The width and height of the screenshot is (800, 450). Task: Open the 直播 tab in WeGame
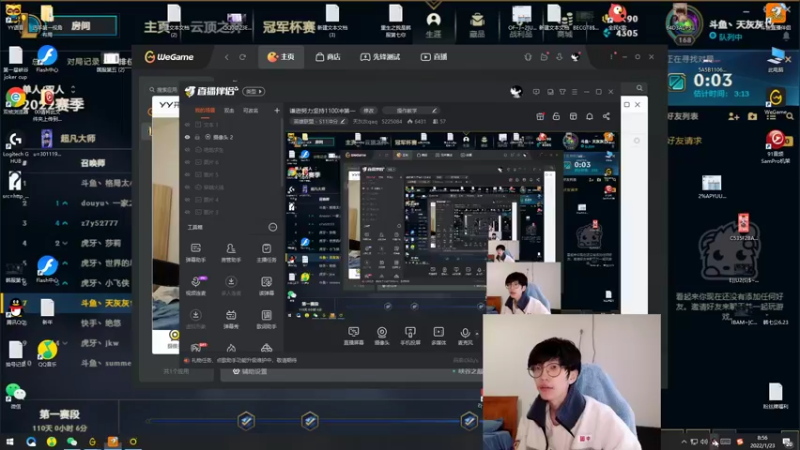point(434,57)
